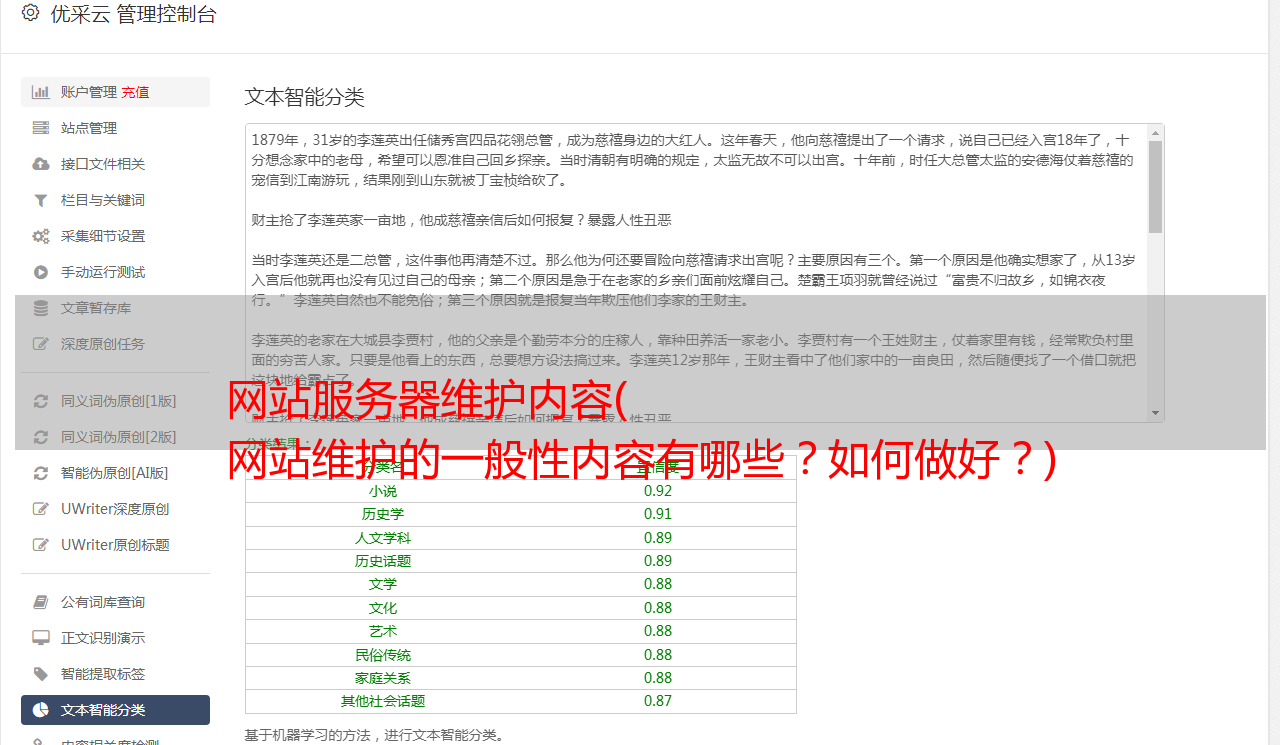
Task: Click the 文化 category cell
Action: click(x=383, y=608)
